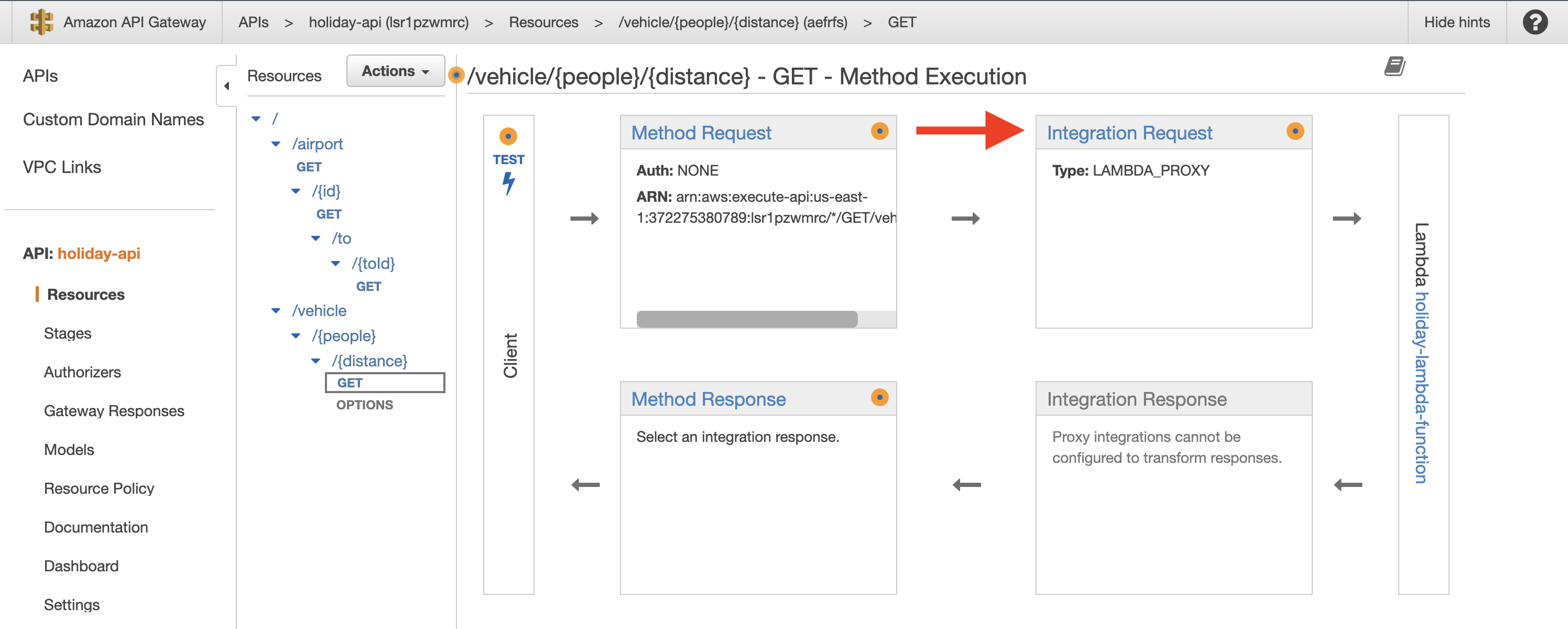This screenshot has height=629, width=1568.
Task: Collapse the /{people} resource arrow
Action: click(x=296, y=335)
